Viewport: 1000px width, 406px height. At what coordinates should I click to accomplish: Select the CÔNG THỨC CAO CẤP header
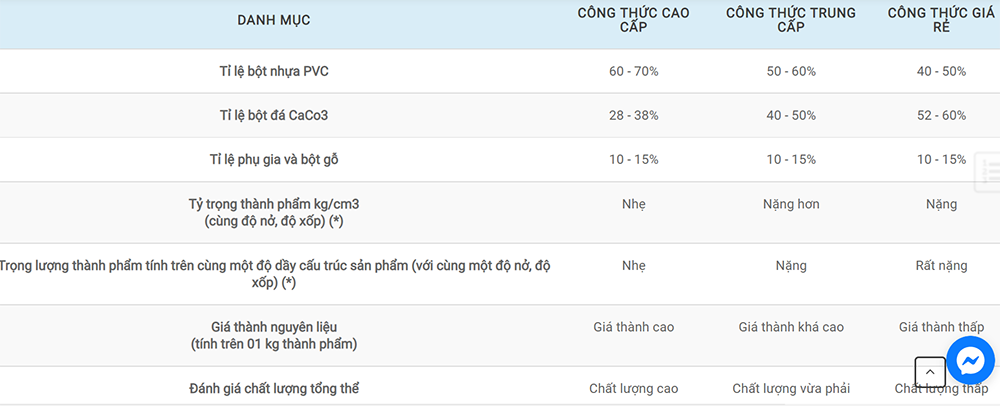tap(633, 20)
